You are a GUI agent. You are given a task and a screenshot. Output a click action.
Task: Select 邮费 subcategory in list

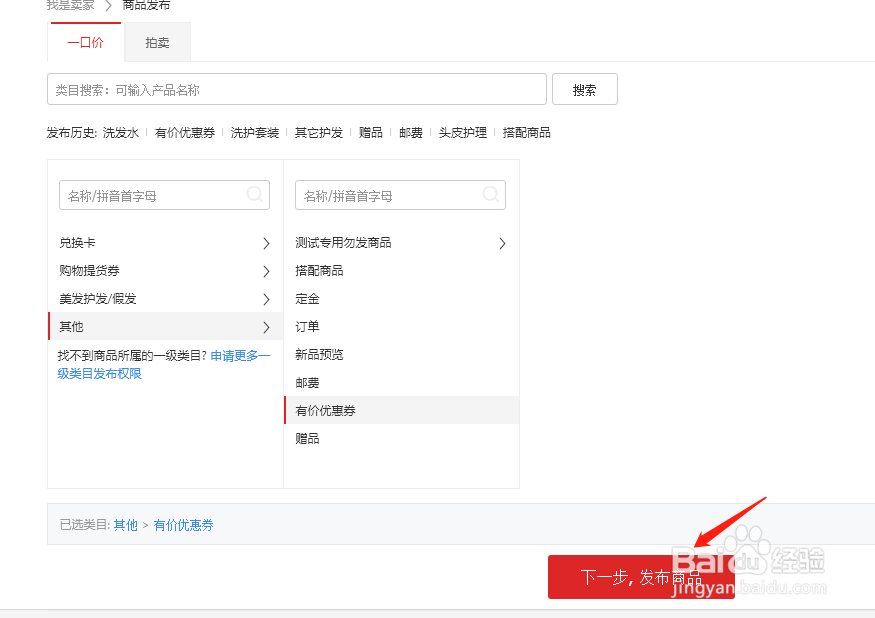[402, 382]
